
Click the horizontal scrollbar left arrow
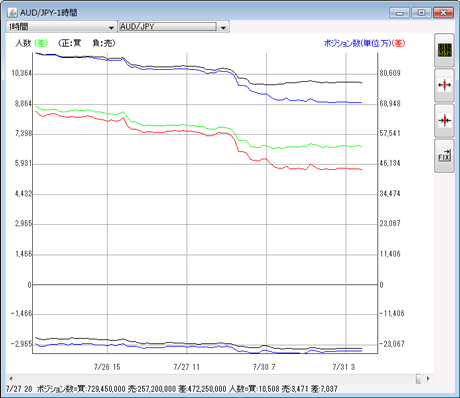11,379
